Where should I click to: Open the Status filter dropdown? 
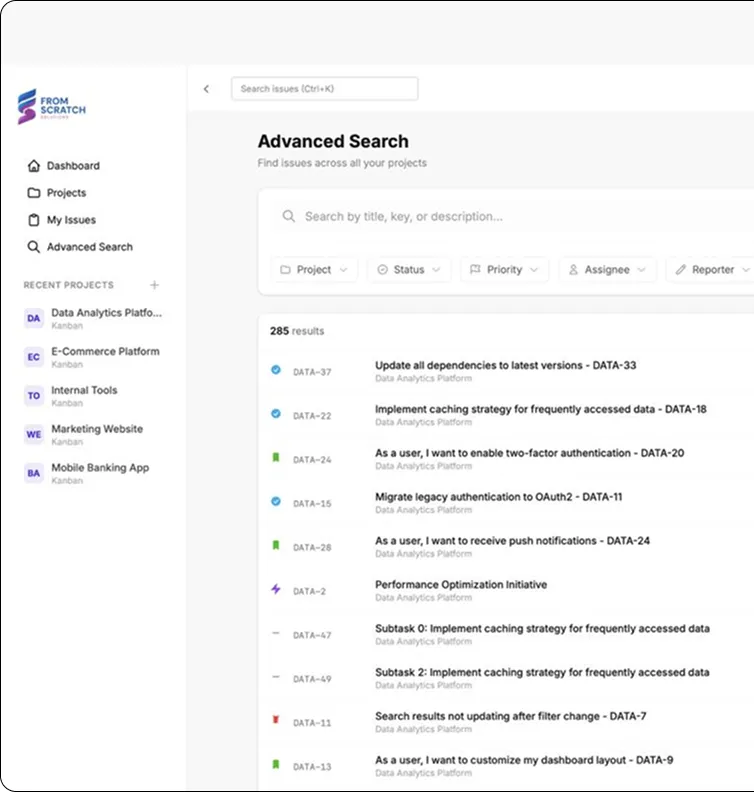click(409, 270)
